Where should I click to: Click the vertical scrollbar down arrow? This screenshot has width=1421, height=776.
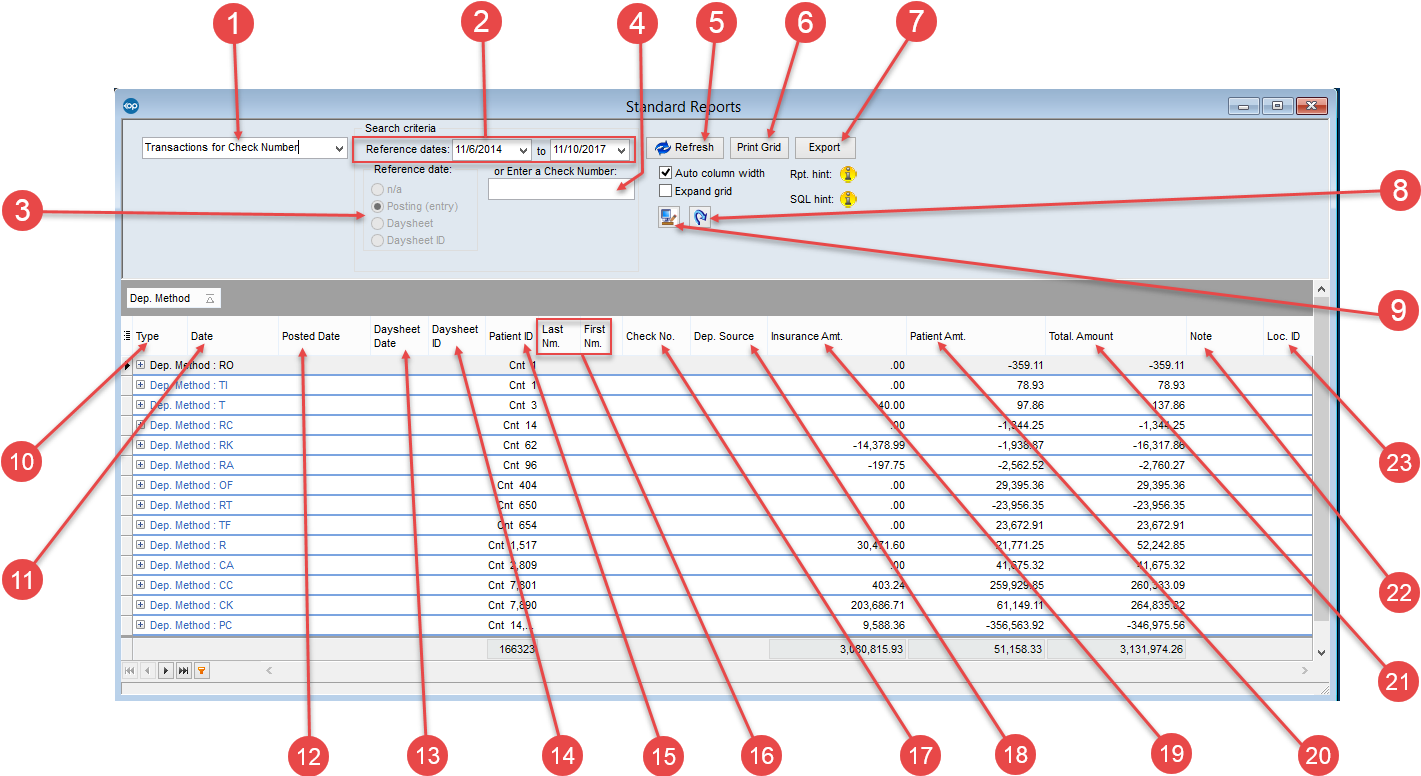click(1320, 652)
